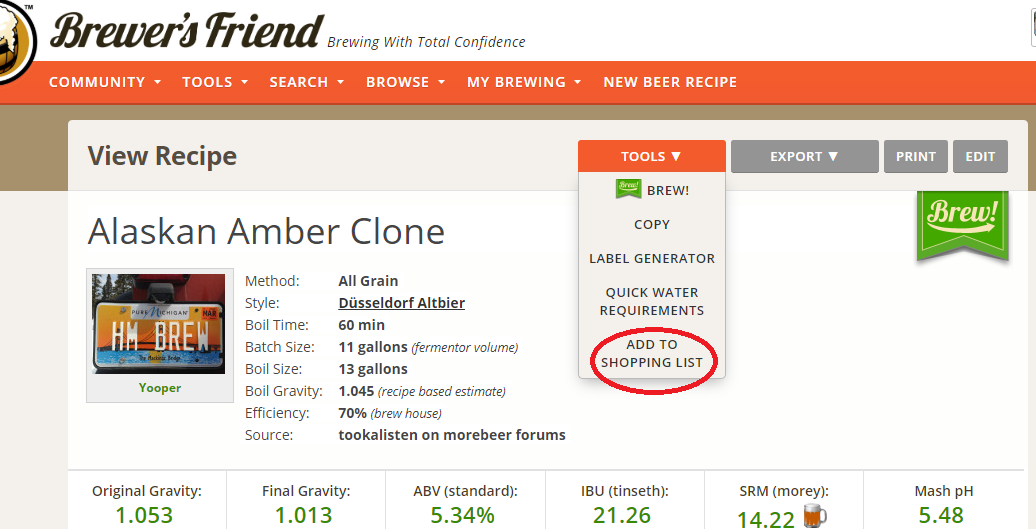Click New Beer Recipe in navbar
Viewport: 1036px width, 529px height.
(x=670, y=82)
